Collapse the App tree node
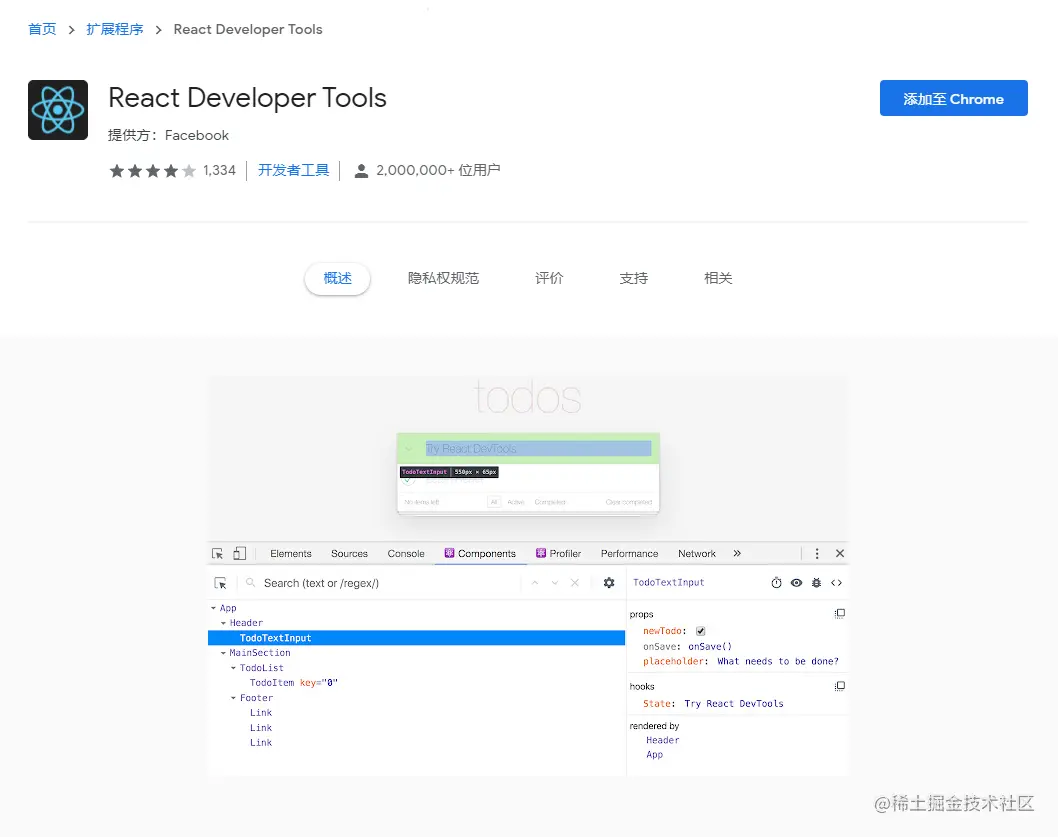This screenshot has height=837, width=1058. [x=214, y=608]
